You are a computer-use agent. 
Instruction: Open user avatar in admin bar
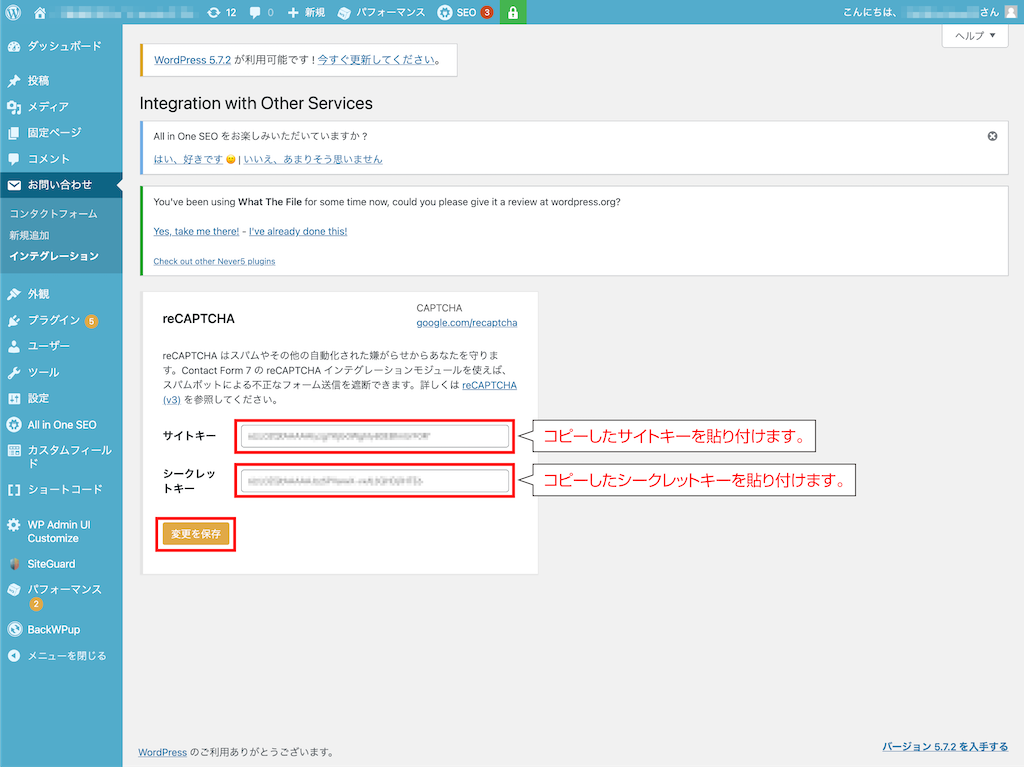click(x=1010, y=12)
